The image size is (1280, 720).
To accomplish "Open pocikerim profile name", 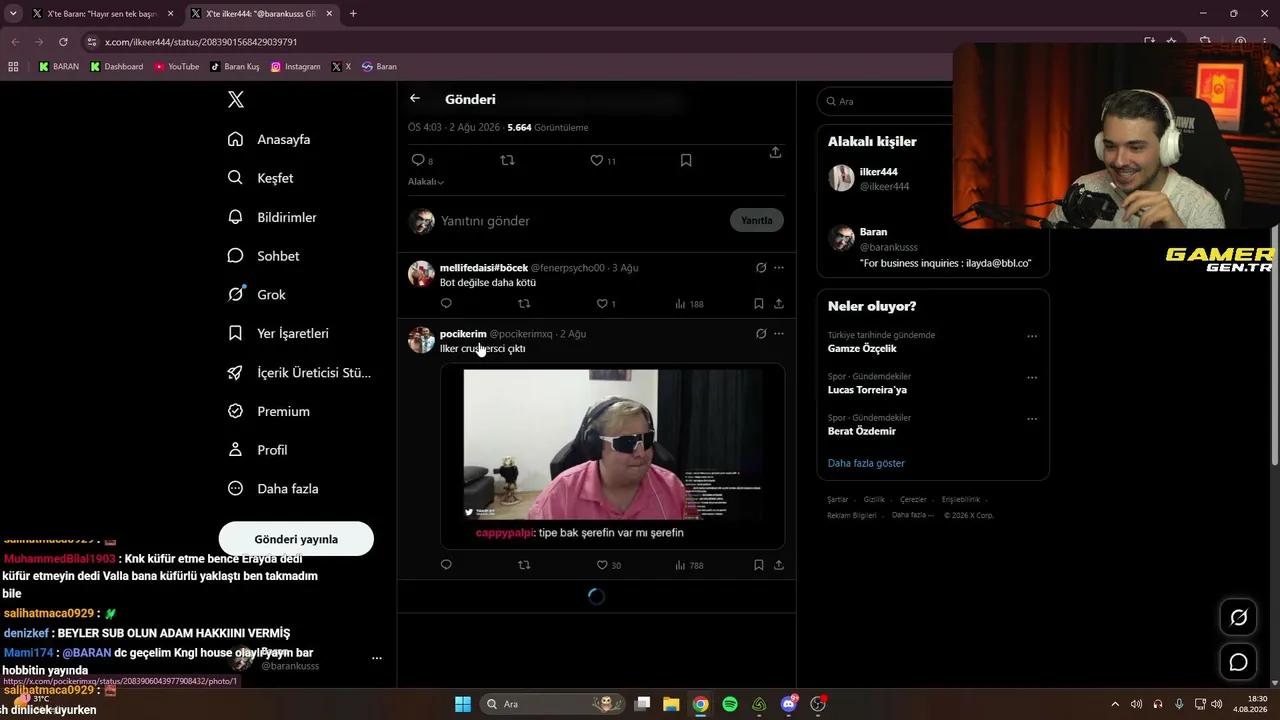I will (463, 334).
